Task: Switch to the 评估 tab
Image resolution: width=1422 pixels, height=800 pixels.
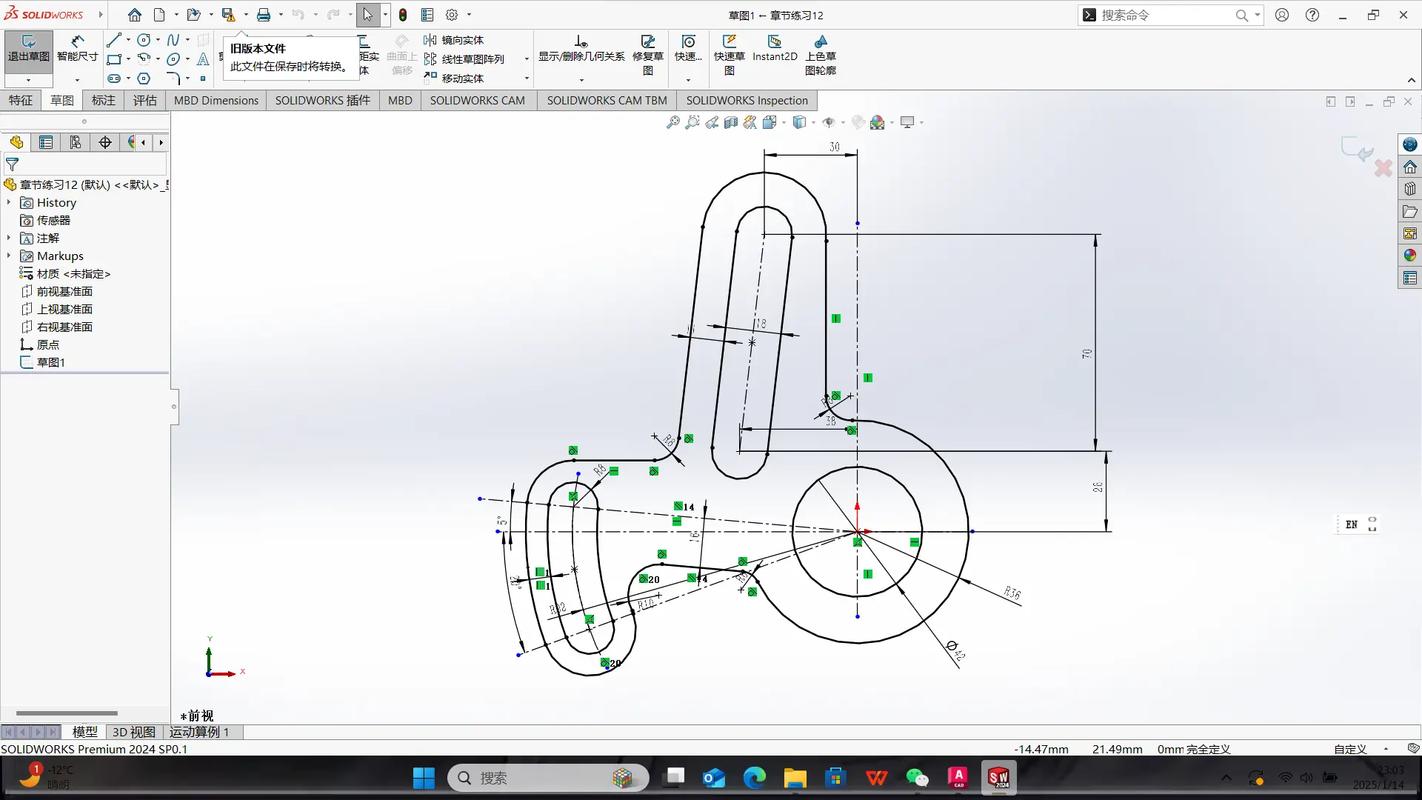Action: 145,100
